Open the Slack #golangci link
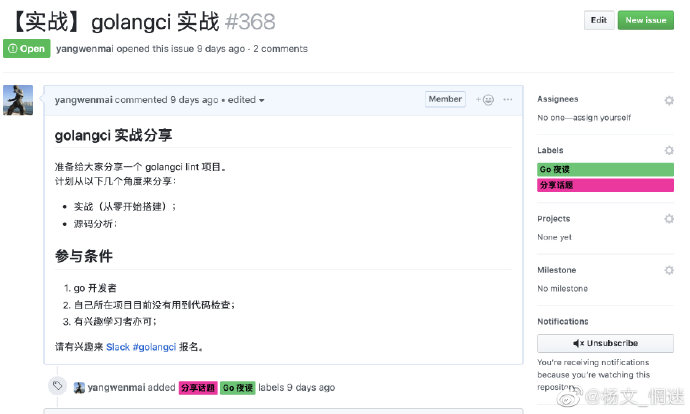The height and width of the screenshot is (414, 690). coord(141,347)
